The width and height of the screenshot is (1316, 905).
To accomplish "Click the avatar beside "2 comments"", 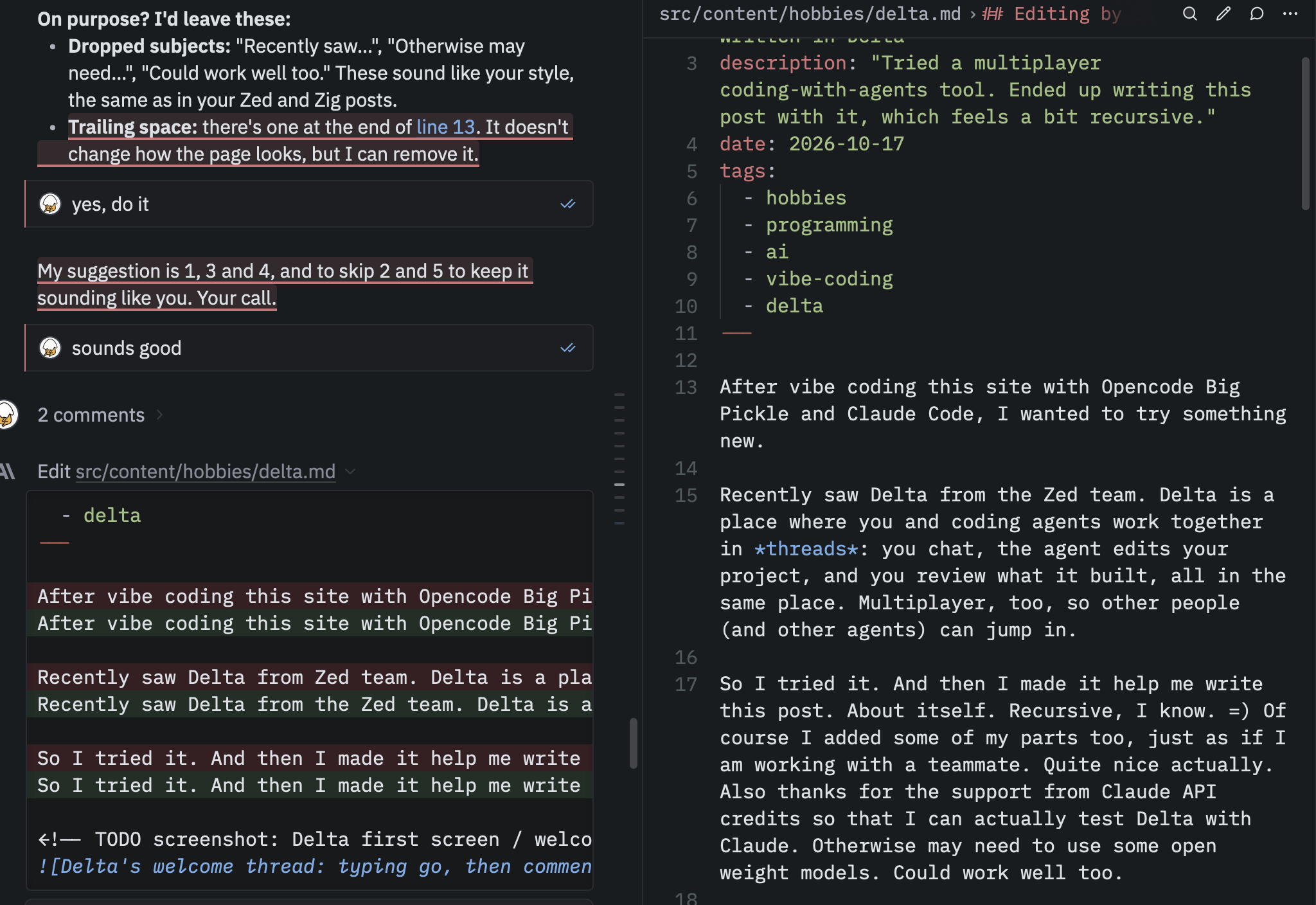I will (x=6, y=415).
